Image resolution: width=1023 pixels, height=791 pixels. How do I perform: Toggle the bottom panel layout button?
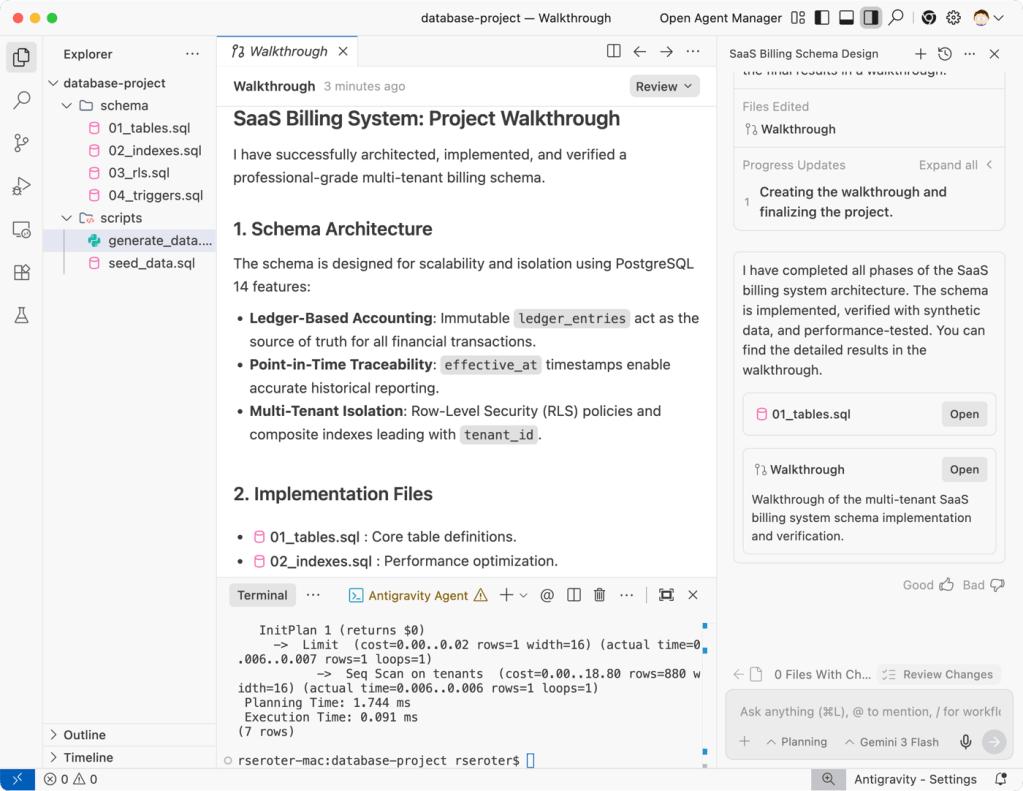point(846,18)
